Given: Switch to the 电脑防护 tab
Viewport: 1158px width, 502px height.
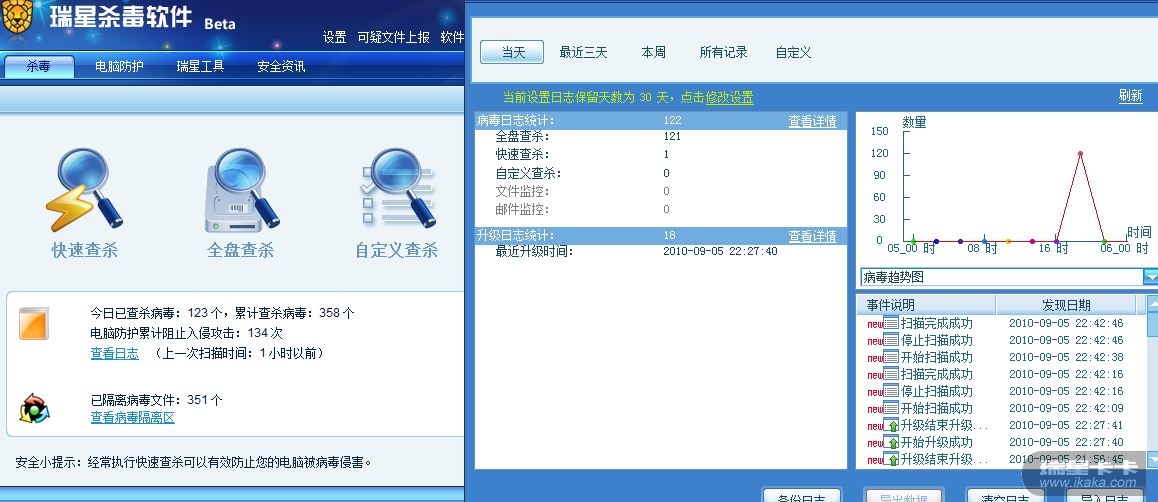Looking at the screenshot, I should pyautogui.click(x=120, y=66).
